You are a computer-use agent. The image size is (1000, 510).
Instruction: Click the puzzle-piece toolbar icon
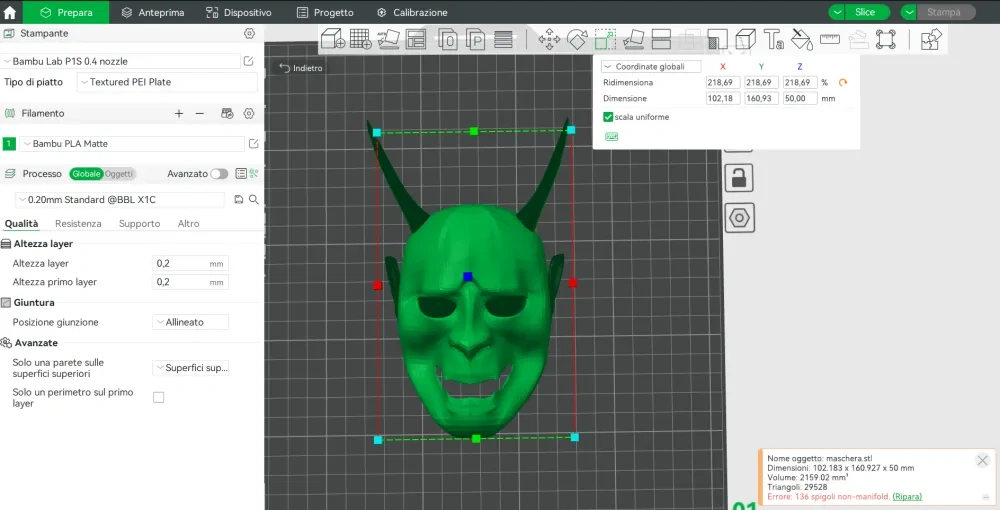(x=932, y=40)
